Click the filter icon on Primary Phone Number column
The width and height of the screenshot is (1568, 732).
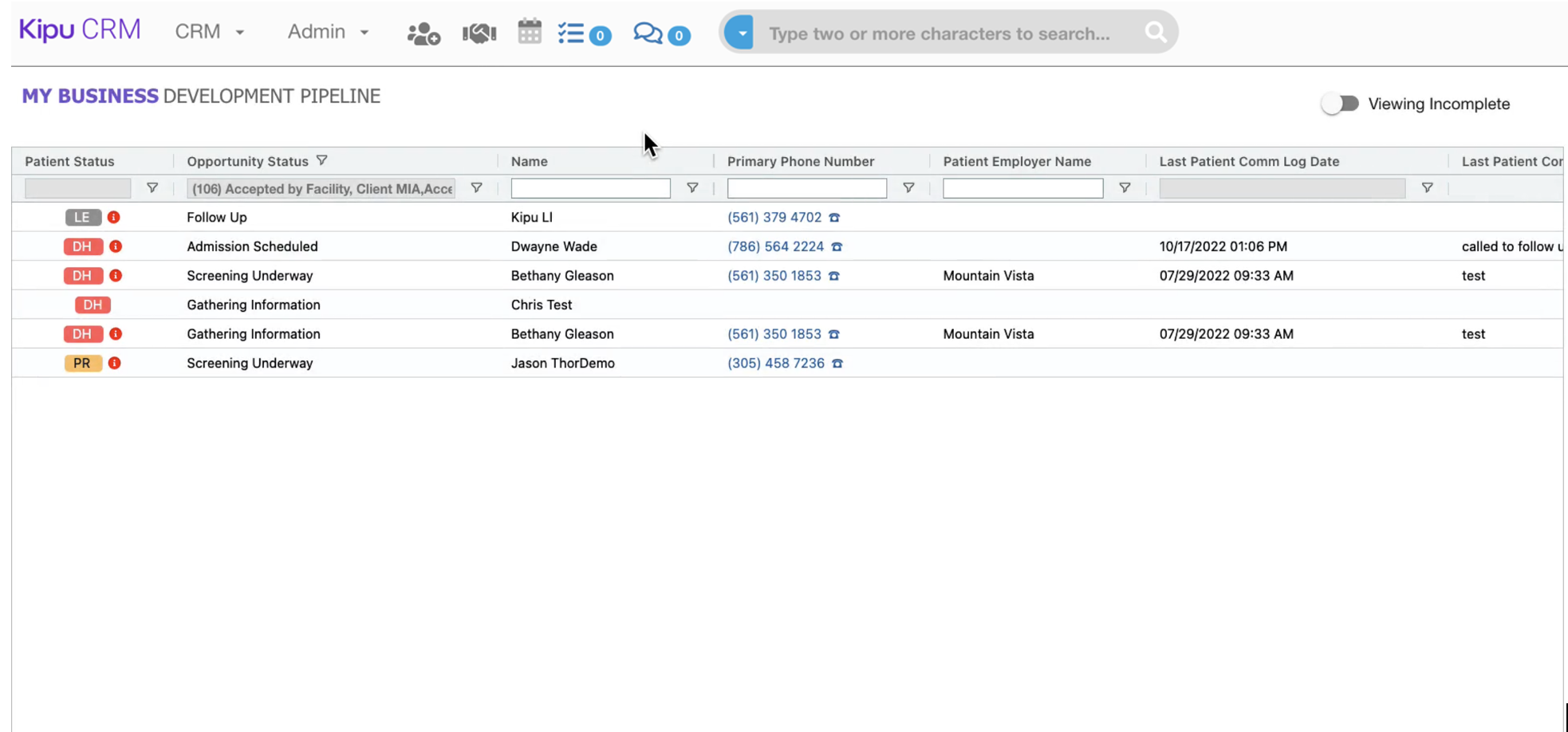(908, 188)
